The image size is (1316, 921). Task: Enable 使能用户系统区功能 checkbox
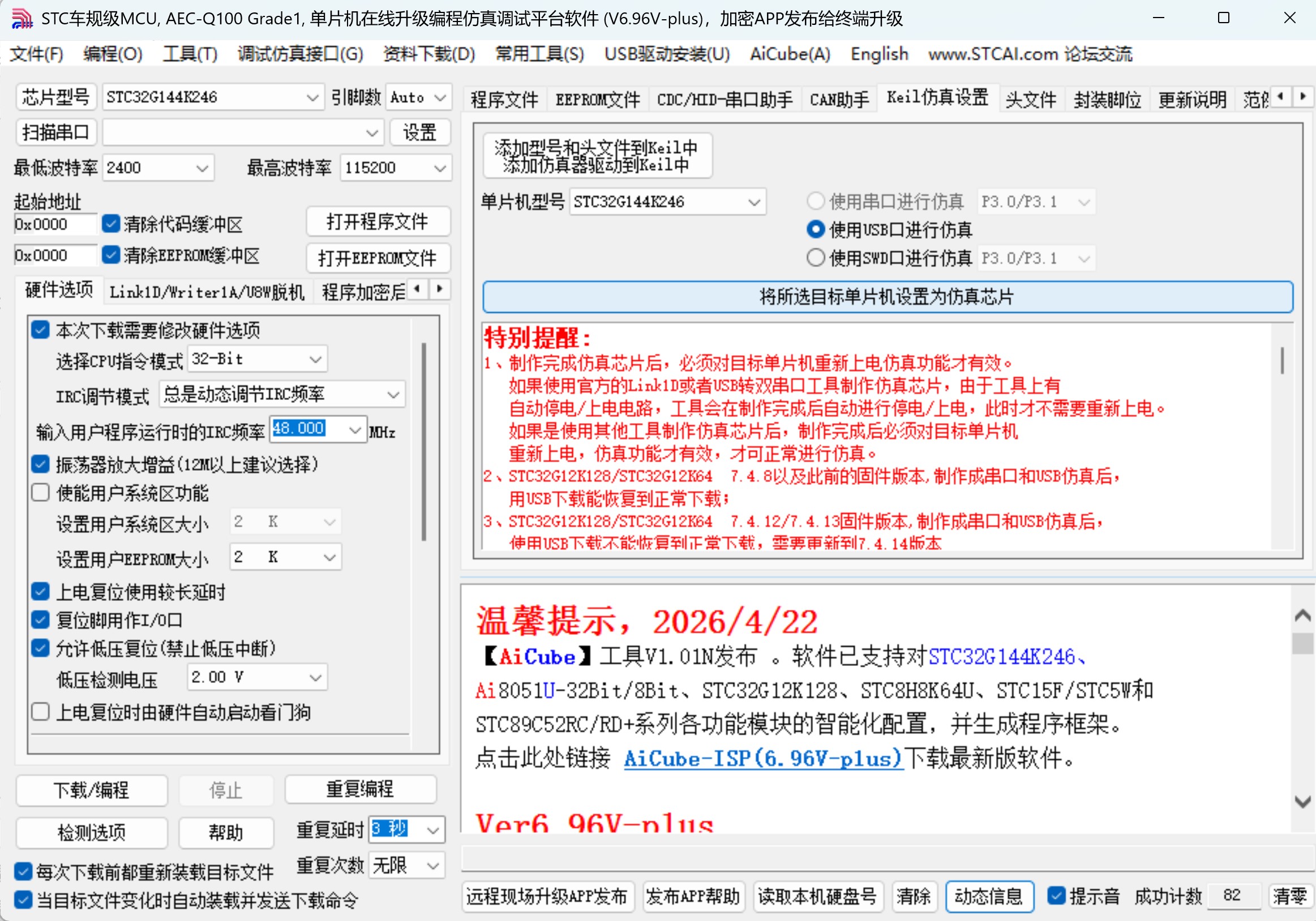[40, 492]
